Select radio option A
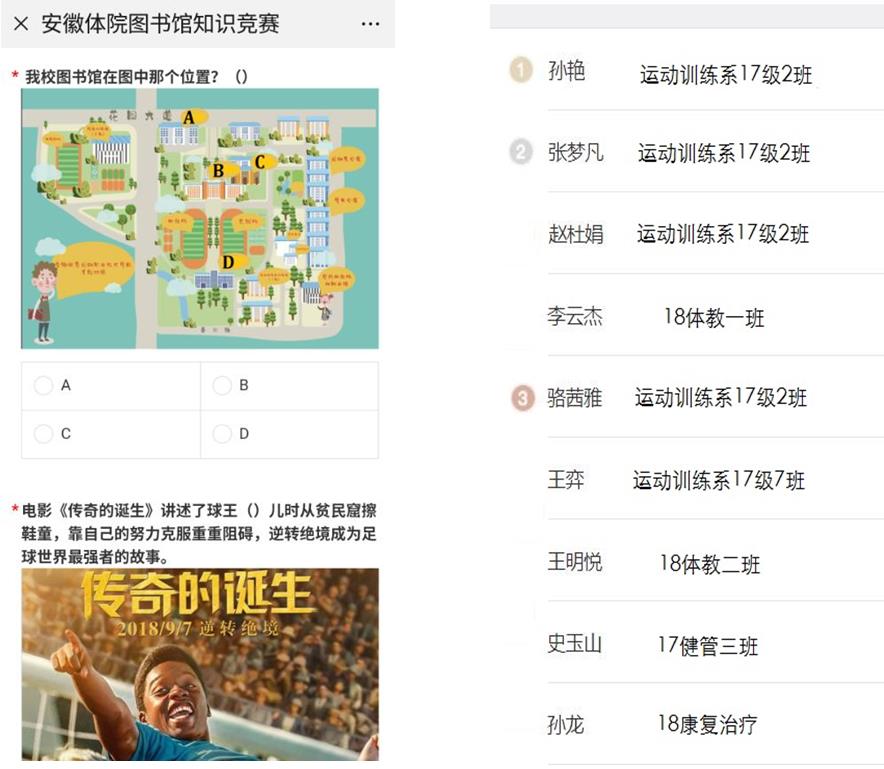 [x=43, y=386]
